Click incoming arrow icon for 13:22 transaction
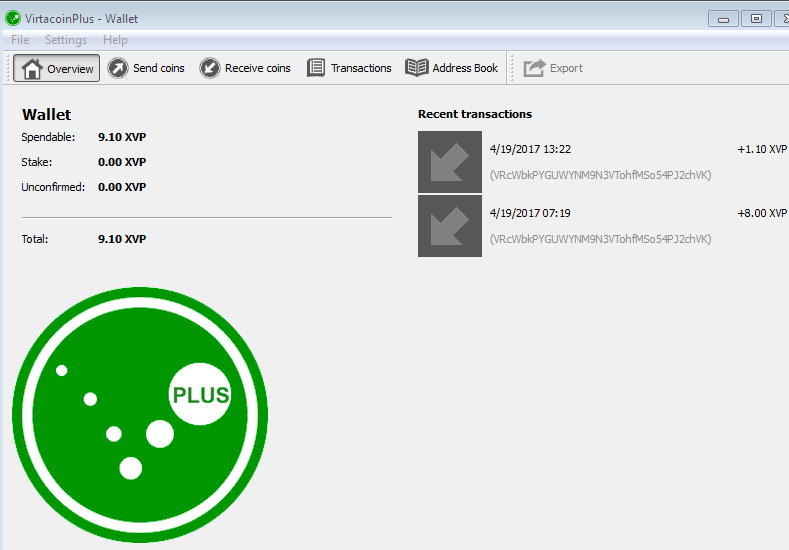 [x=450, y=162]
